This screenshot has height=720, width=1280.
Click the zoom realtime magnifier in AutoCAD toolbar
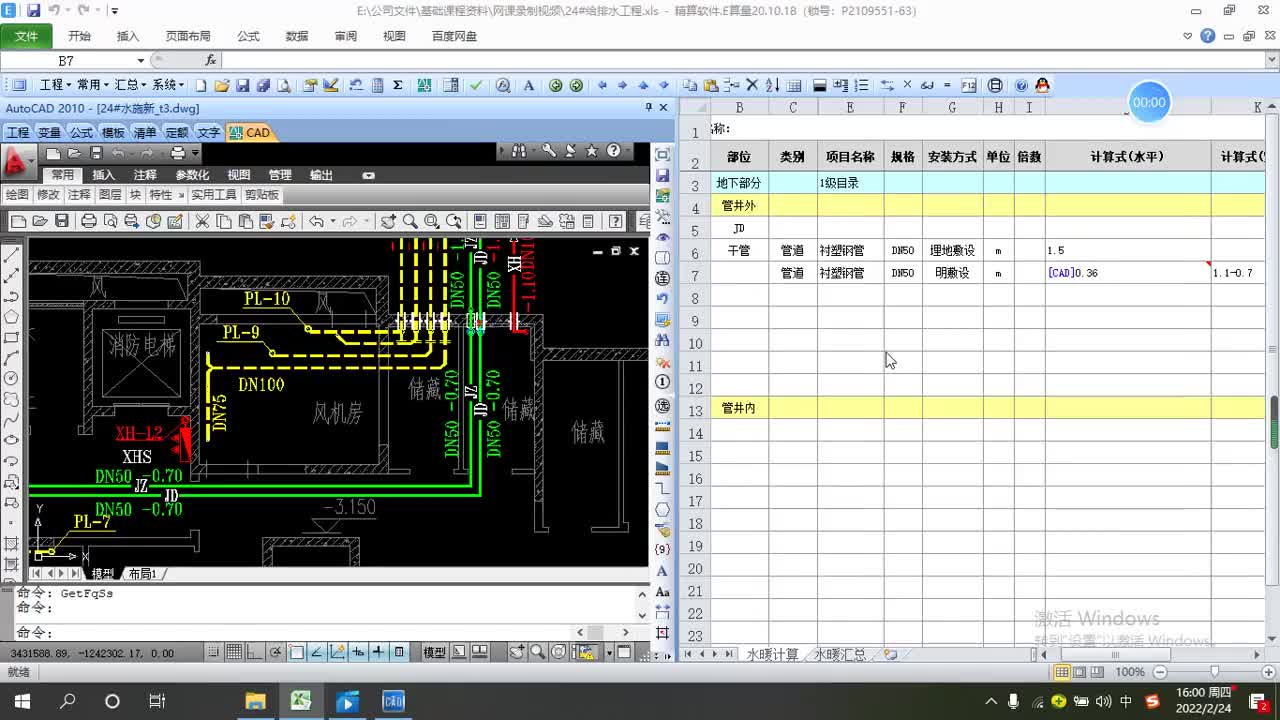tap(410, 221)
